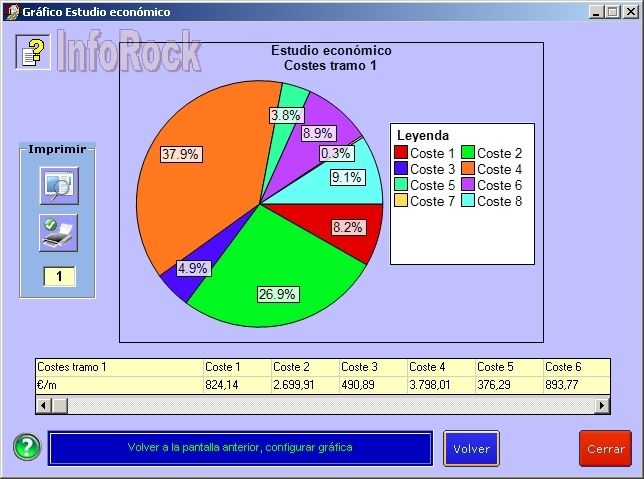Screen dimensions: 644x479
Task: Click the 8.2% red pie slice label
Action: 347,227
